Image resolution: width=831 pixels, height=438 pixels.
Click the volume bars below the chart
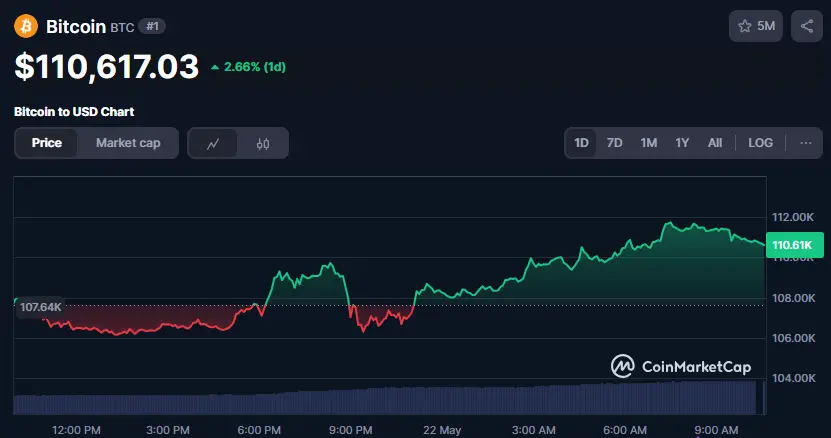pos(390,398)
